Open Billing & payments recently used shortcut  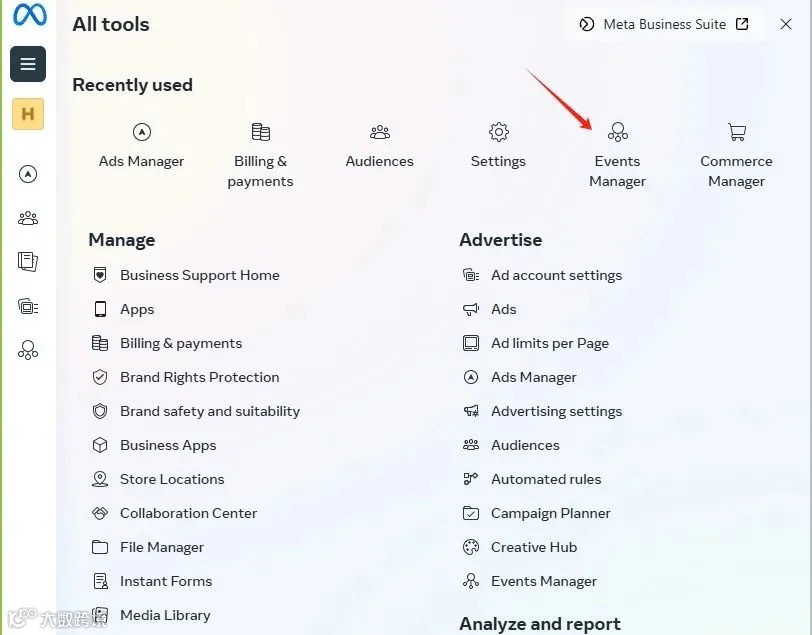260,155
